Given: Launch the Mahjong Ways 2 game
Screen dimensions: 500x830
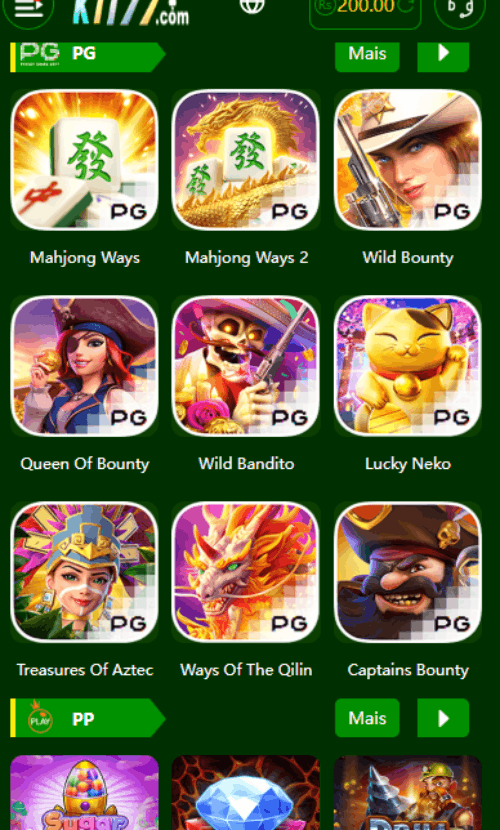Looking at the screenshot, I should pyautogui.click(x=246, y=160).
